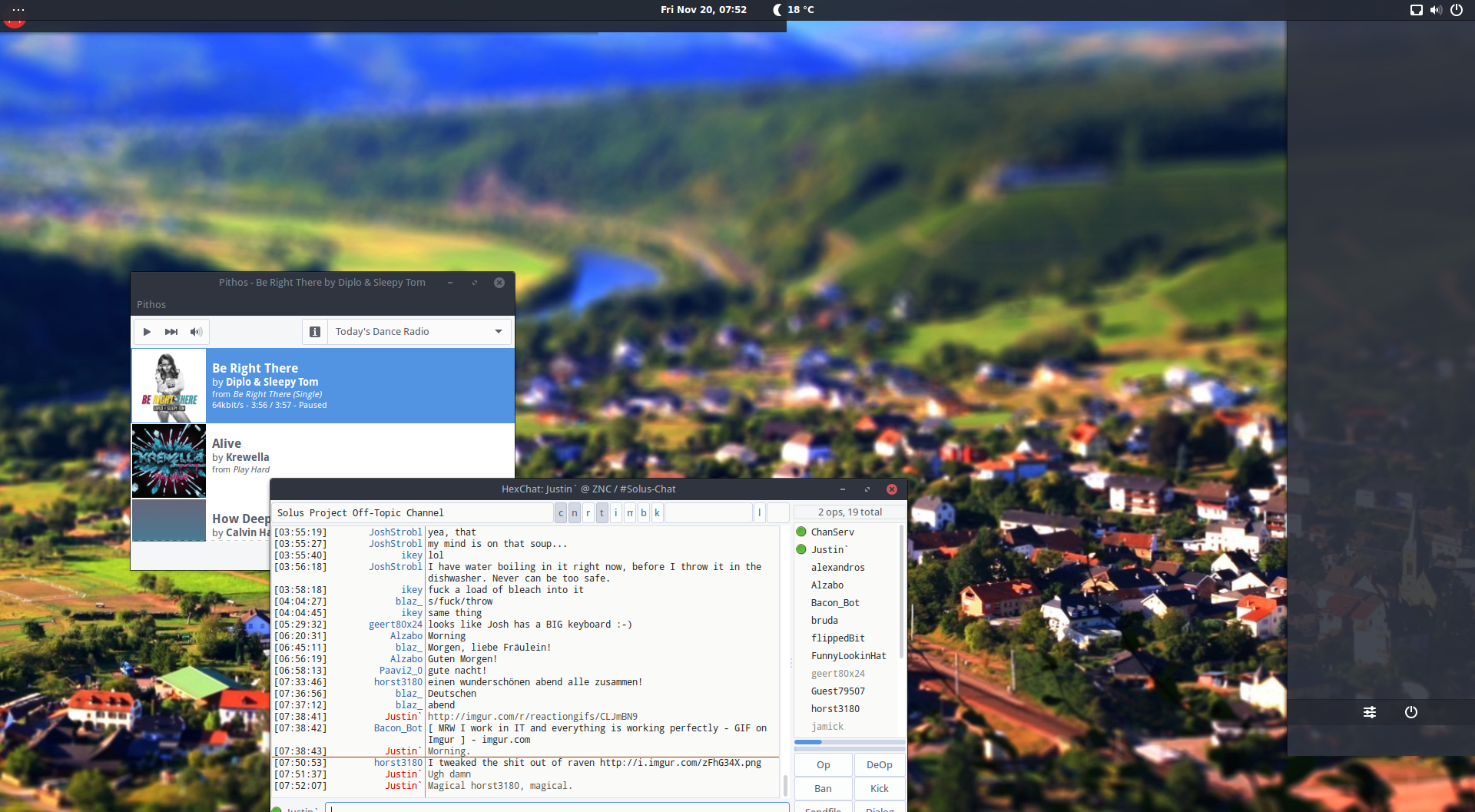Toggle channel mode 'm' in HexChat

pos(630,513)
